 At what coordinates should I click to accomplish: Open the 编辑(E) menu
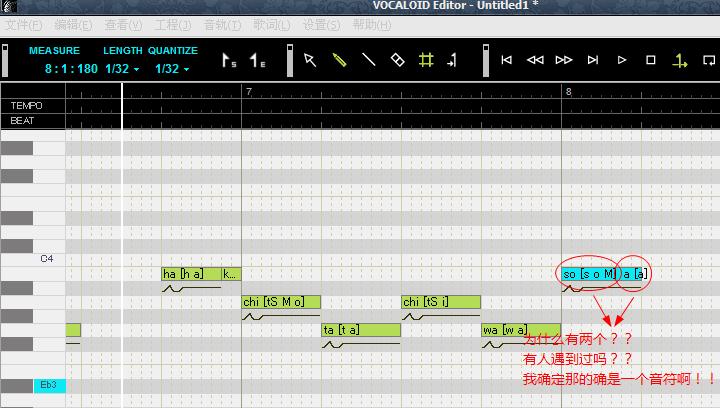click(73, 25)
